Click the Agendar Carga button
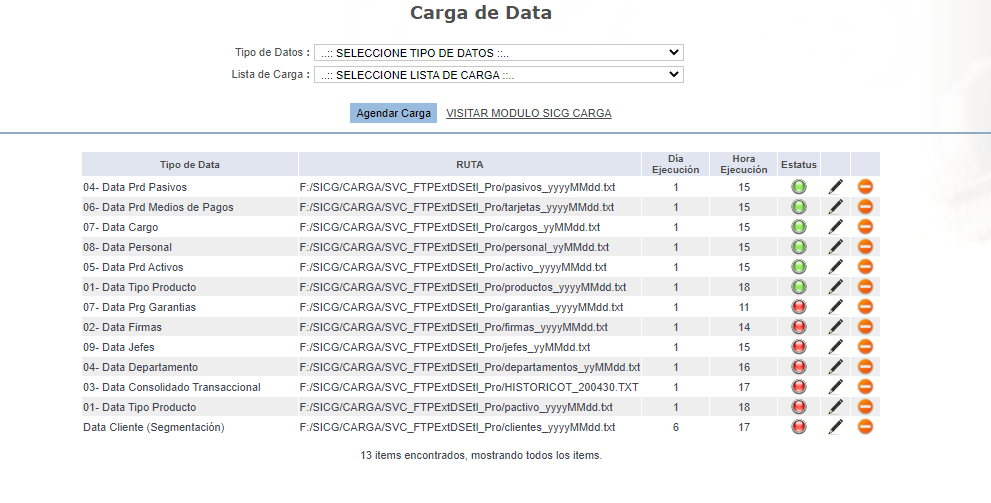This screenshot has height=503, width=991. 394,113
